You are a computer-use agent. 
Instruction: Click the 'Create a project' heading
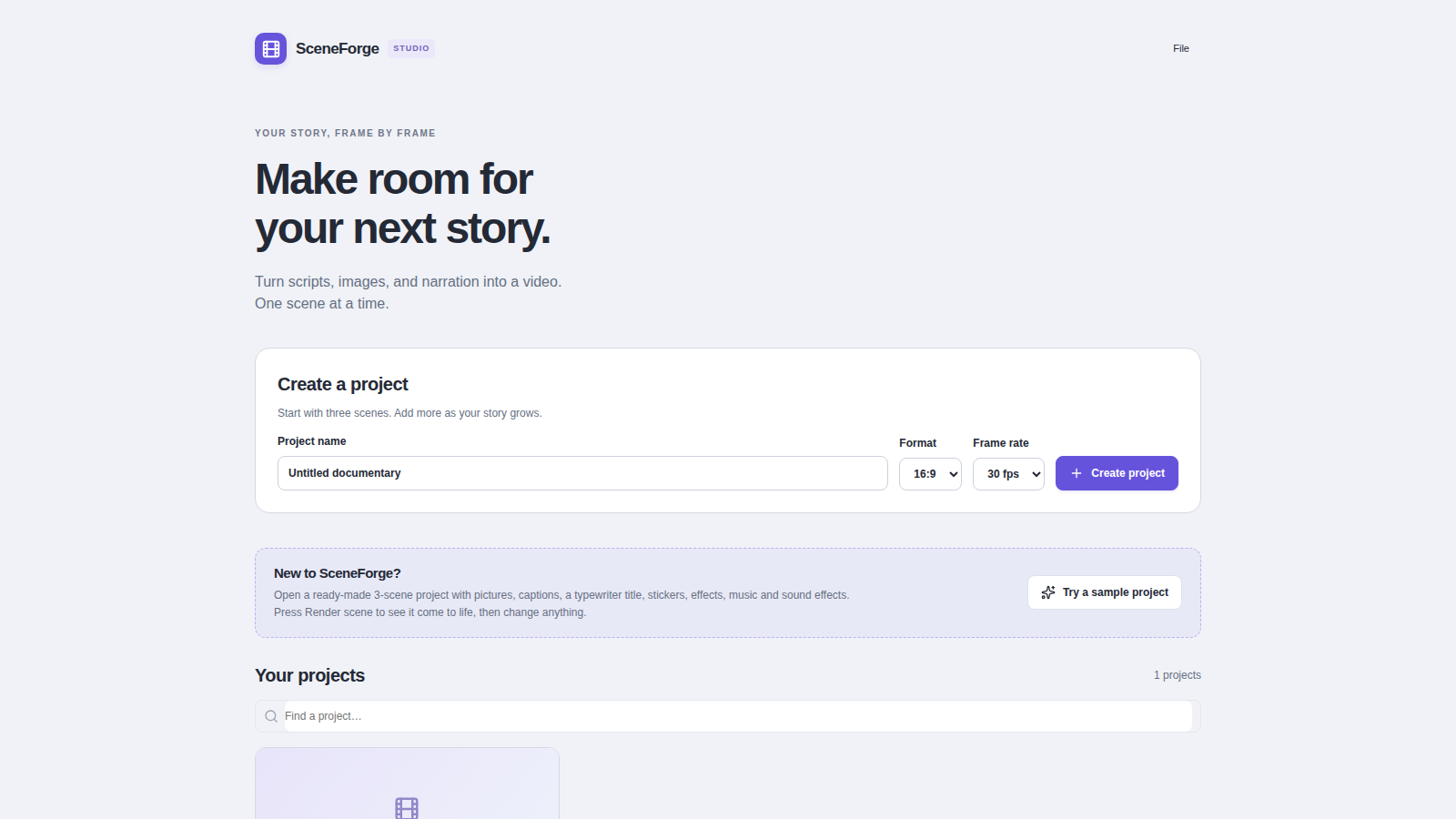[343, 384]
